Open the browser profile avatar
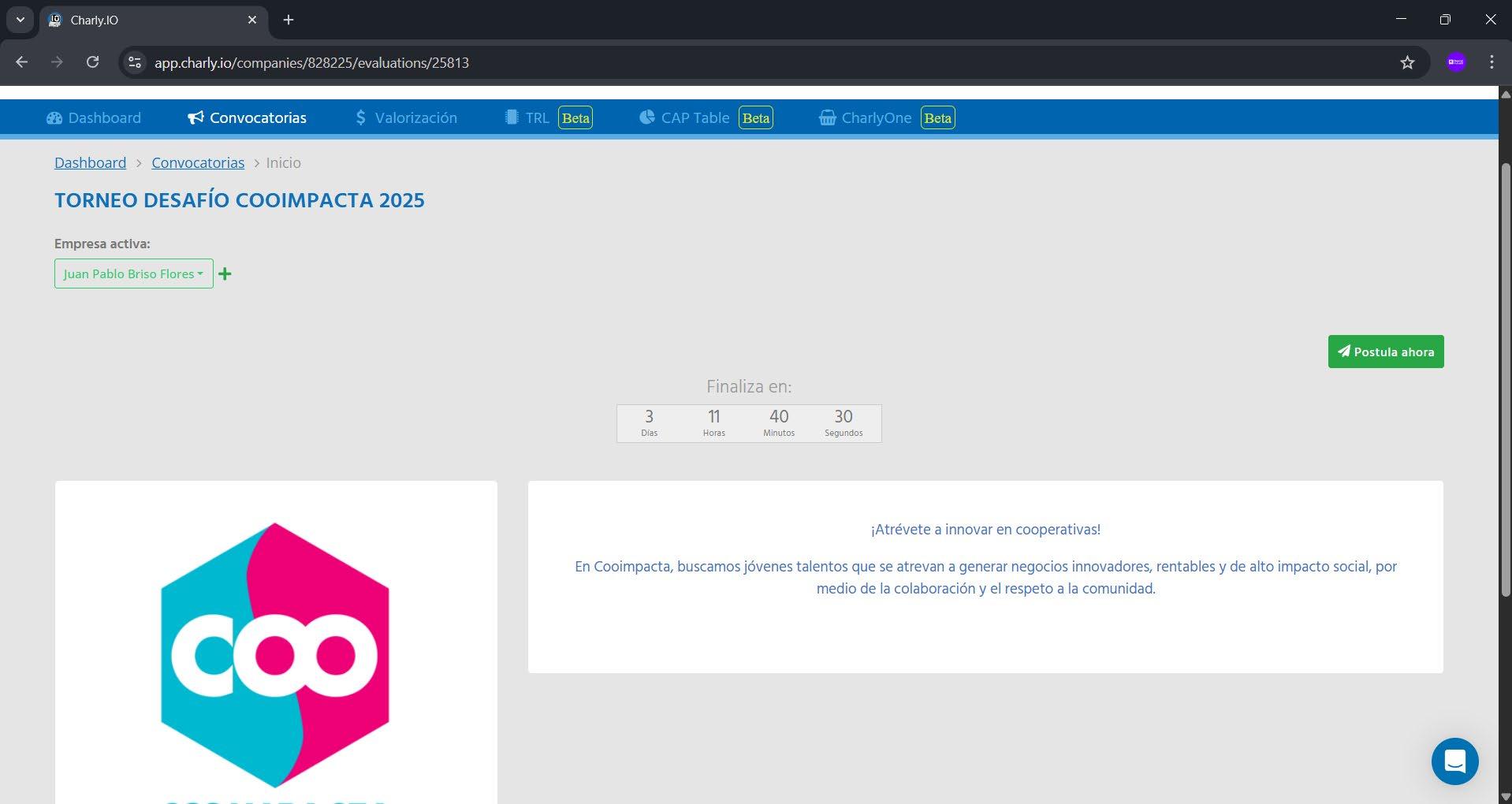 pos(1456,62)
